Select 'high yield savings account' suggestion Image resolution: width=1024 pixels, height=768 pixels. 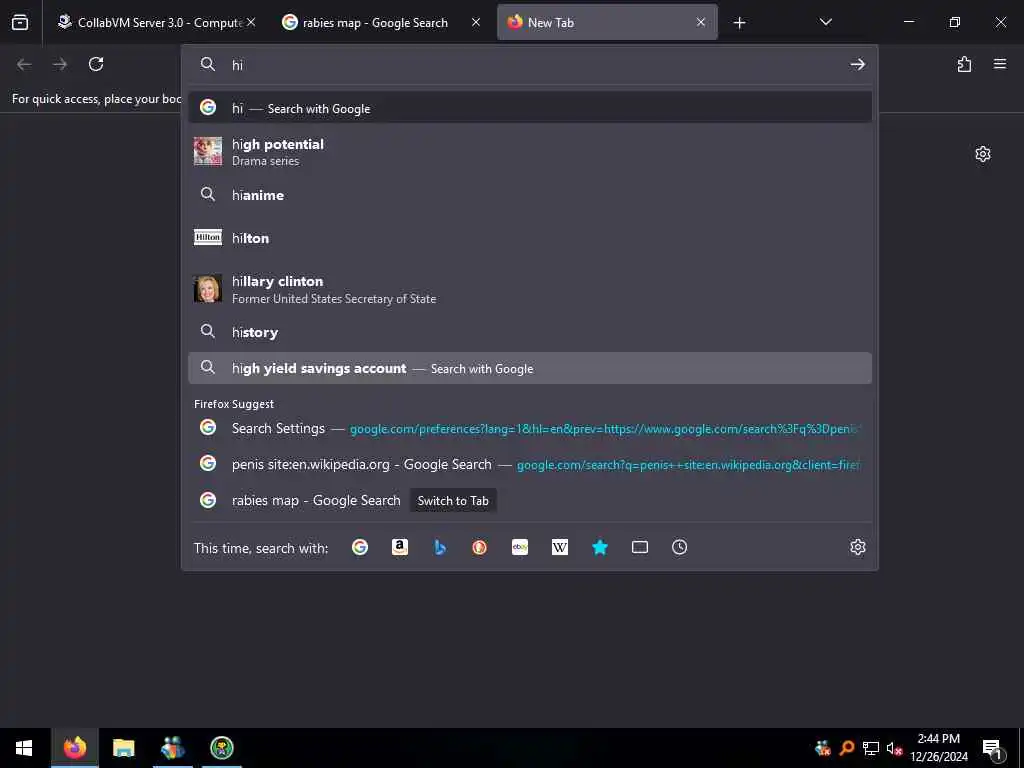tap(530, 368)
